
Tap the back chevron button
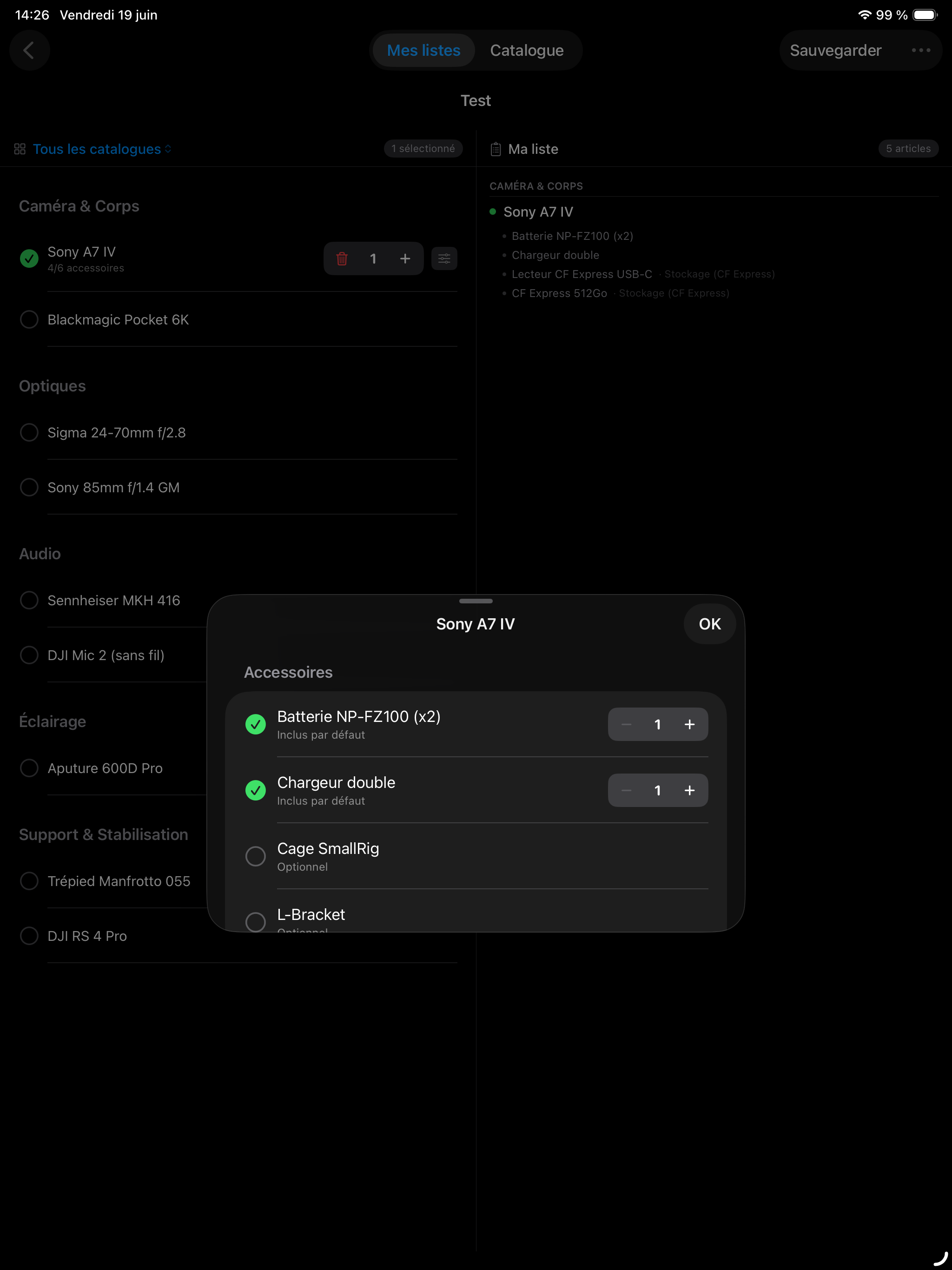tap(29, 51)
